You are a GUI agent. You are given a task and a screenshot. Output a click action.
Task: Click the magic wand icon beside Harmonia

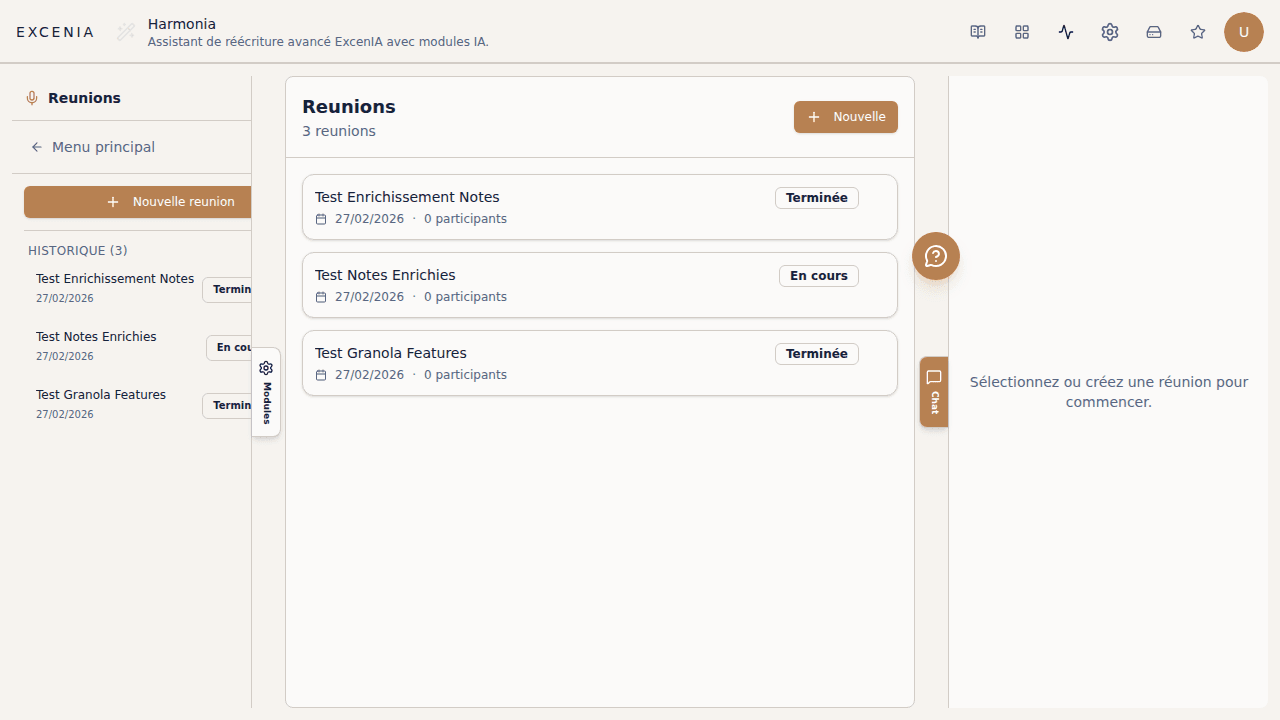click(126, 32)
